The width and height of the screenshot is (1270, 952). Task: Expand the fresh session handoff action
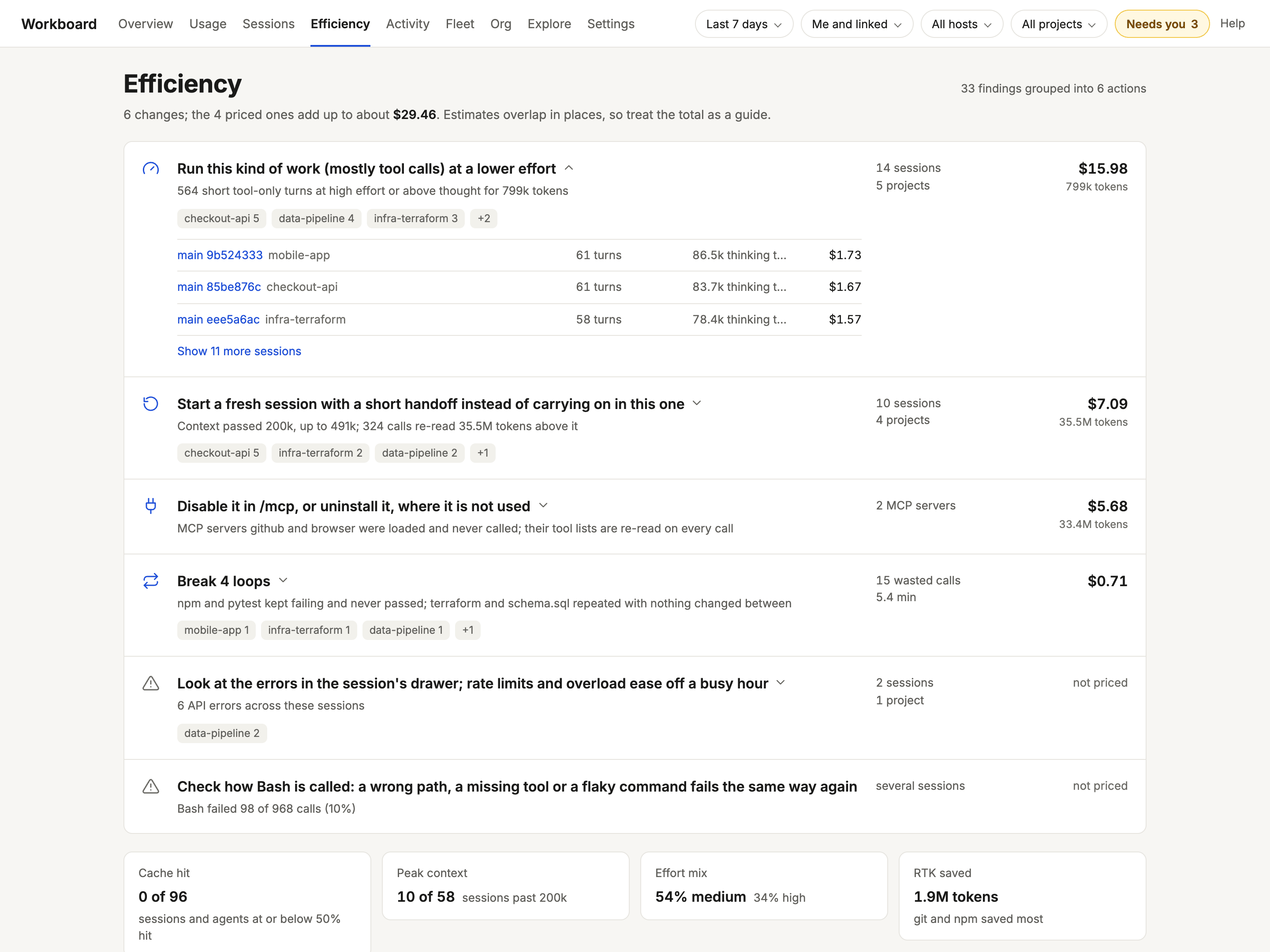click(697, 403)
